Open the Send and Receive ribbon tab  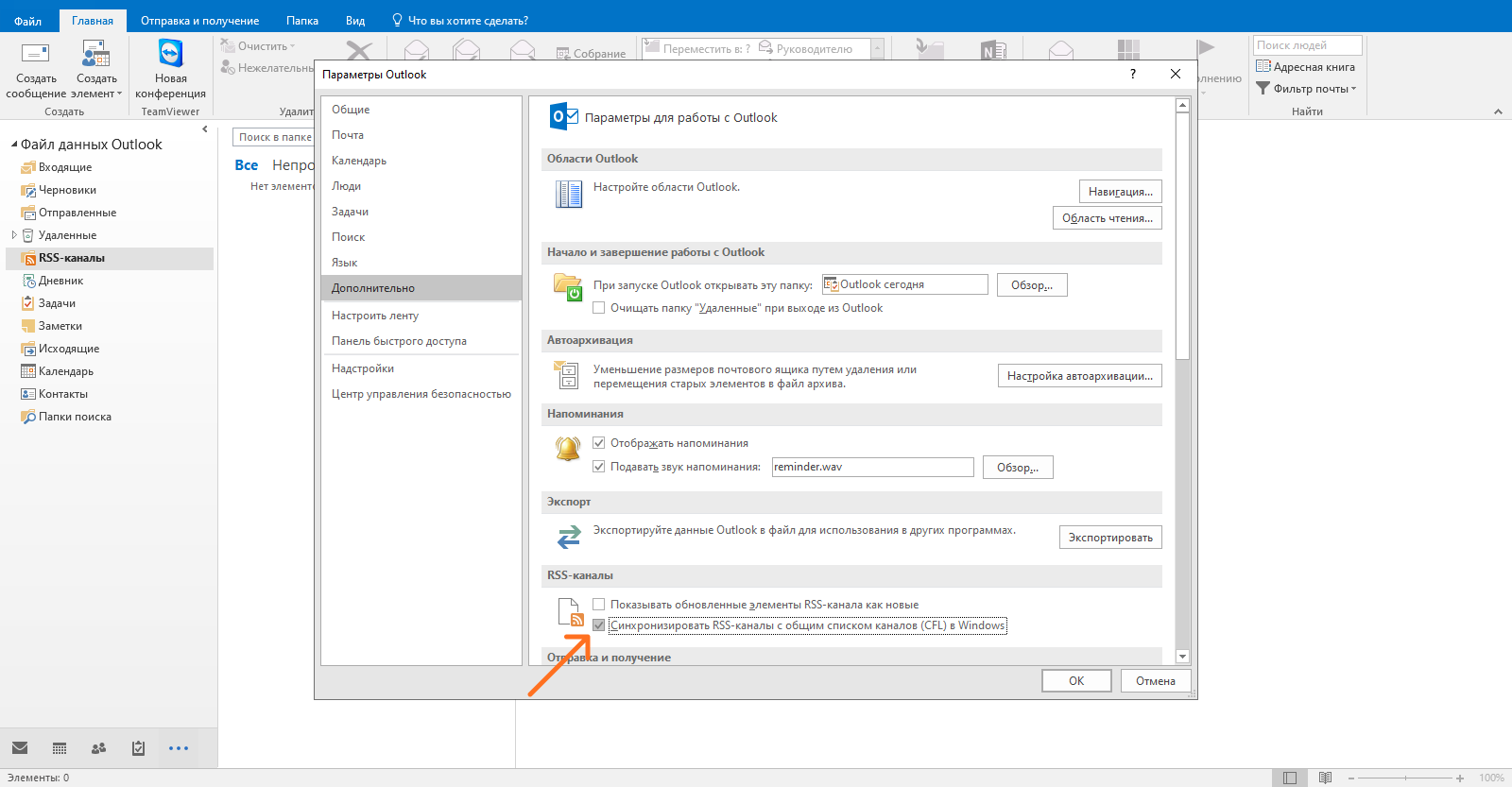[199, 20]
